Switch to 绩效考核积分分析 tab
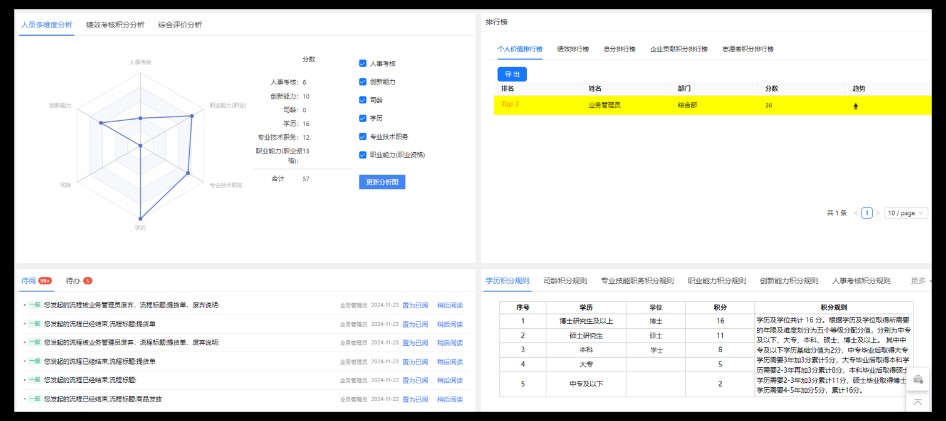The width and height of the screenshot is (946, 421). coord(115,24)
